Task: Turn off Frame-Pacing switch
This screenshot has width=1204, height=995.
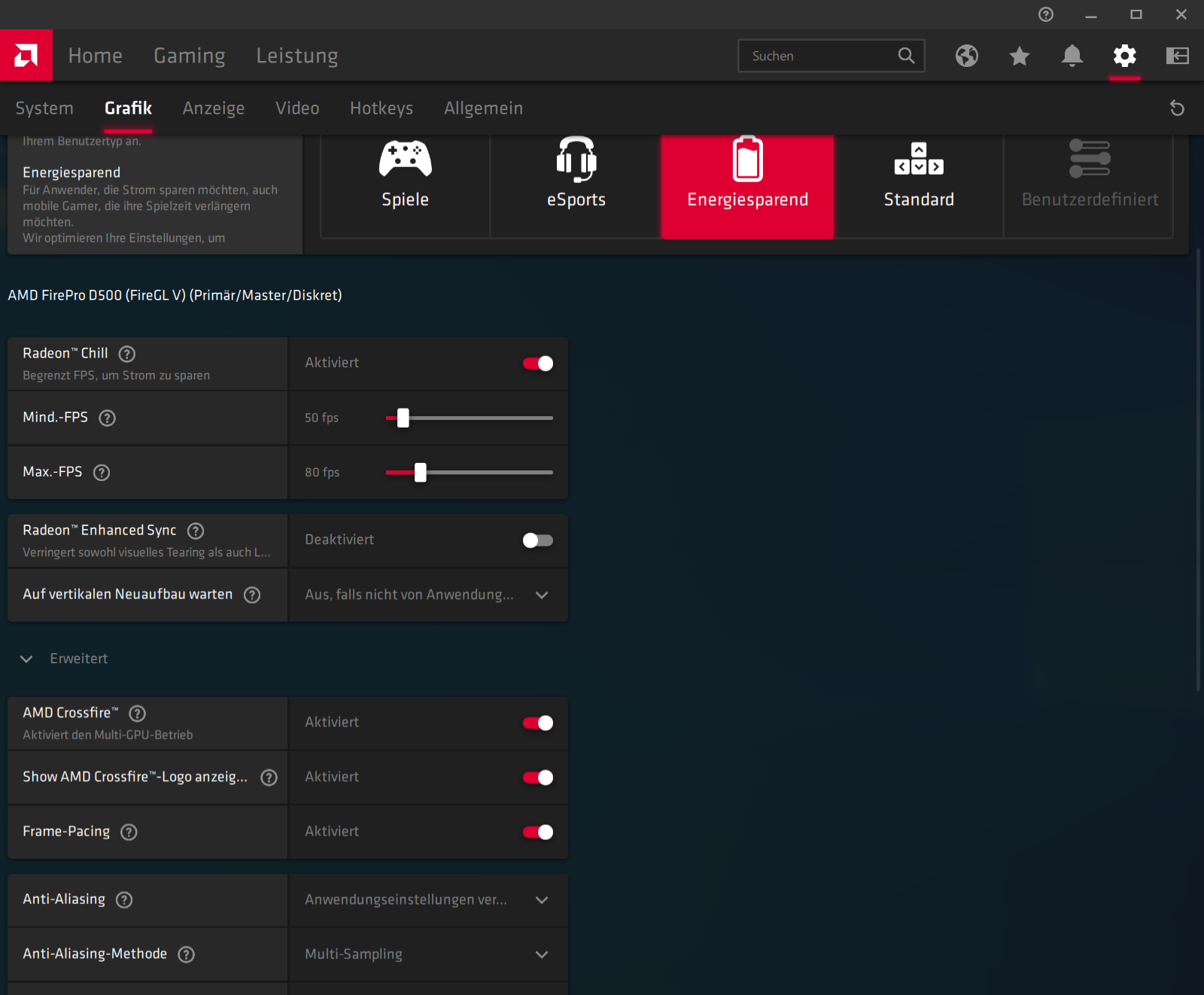Action: pos(538,832)
